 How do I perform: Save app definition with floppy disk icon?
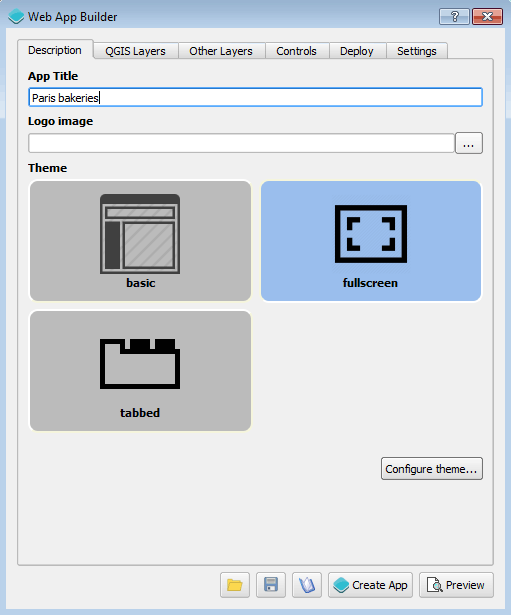[271, 585]
